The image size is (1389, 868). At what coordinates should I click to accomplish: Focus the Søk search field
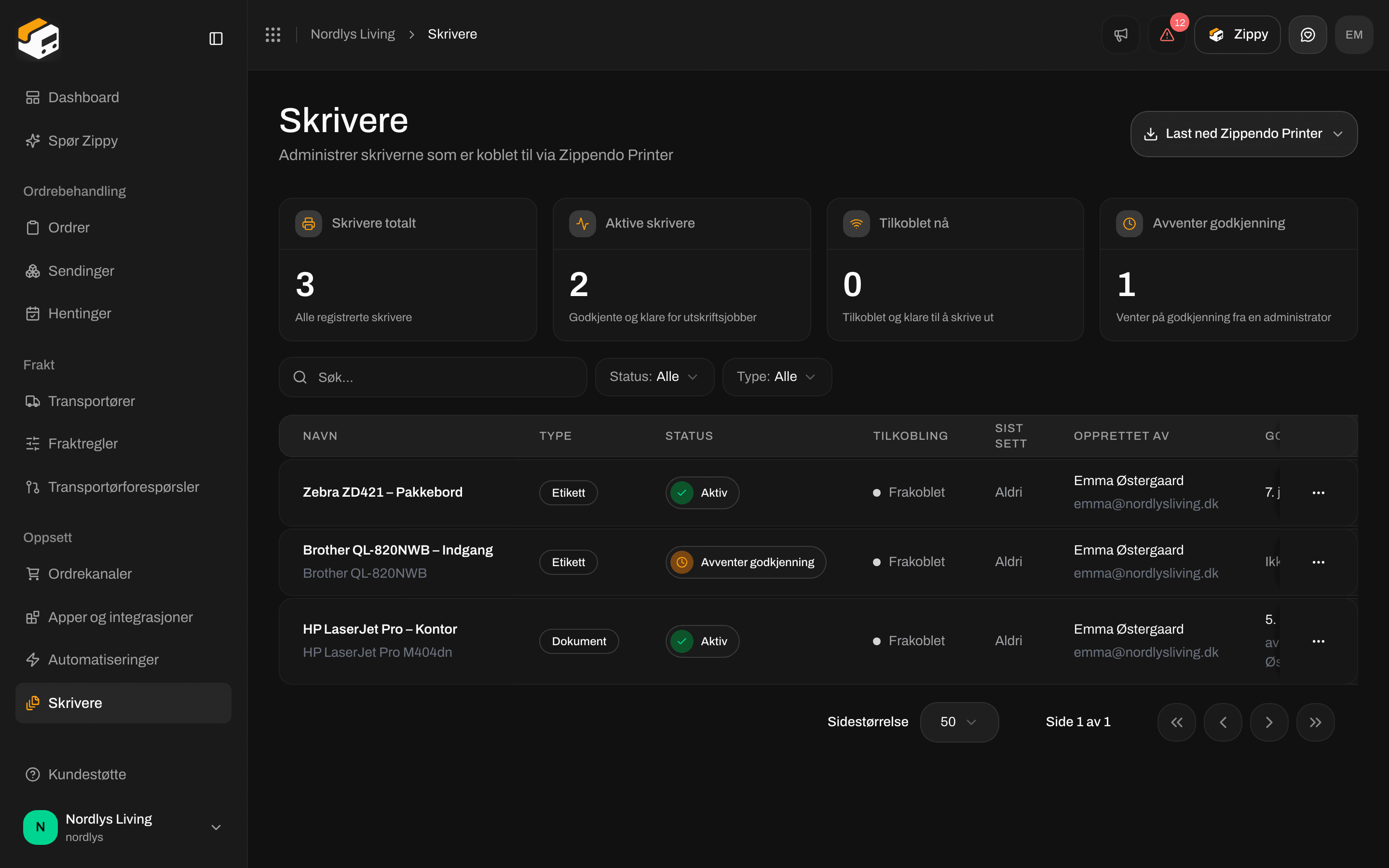(433, 377)
